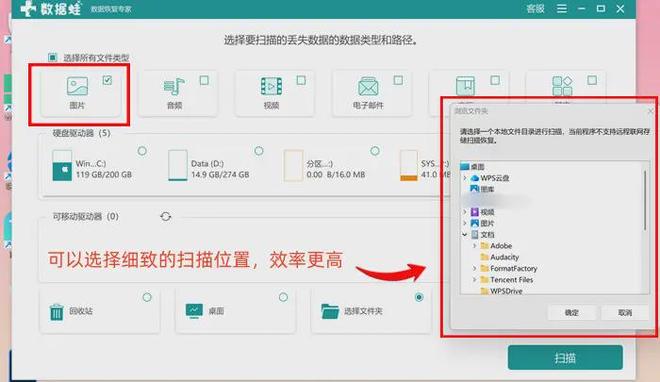The image size is (660, 382).
Task: Select the Data (D:) radio button
Action: pyautogui.click(x=259, y=151)
